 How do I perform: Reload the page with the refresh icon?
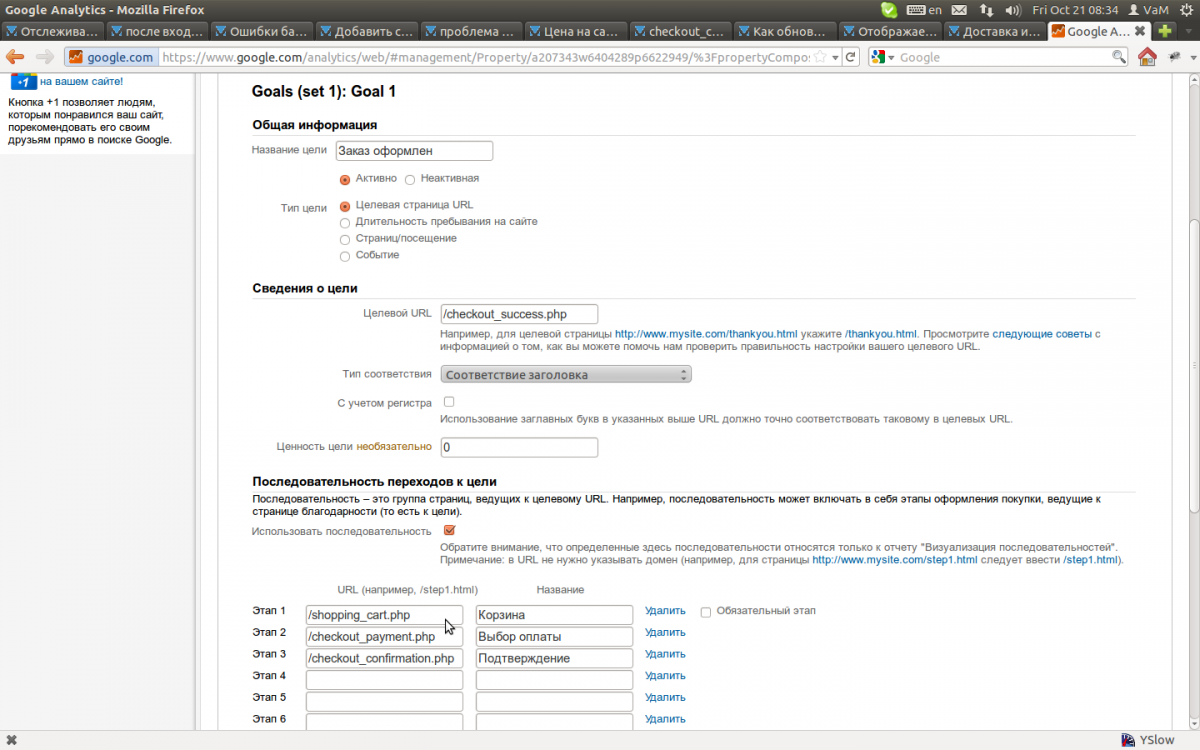point(851,57)
